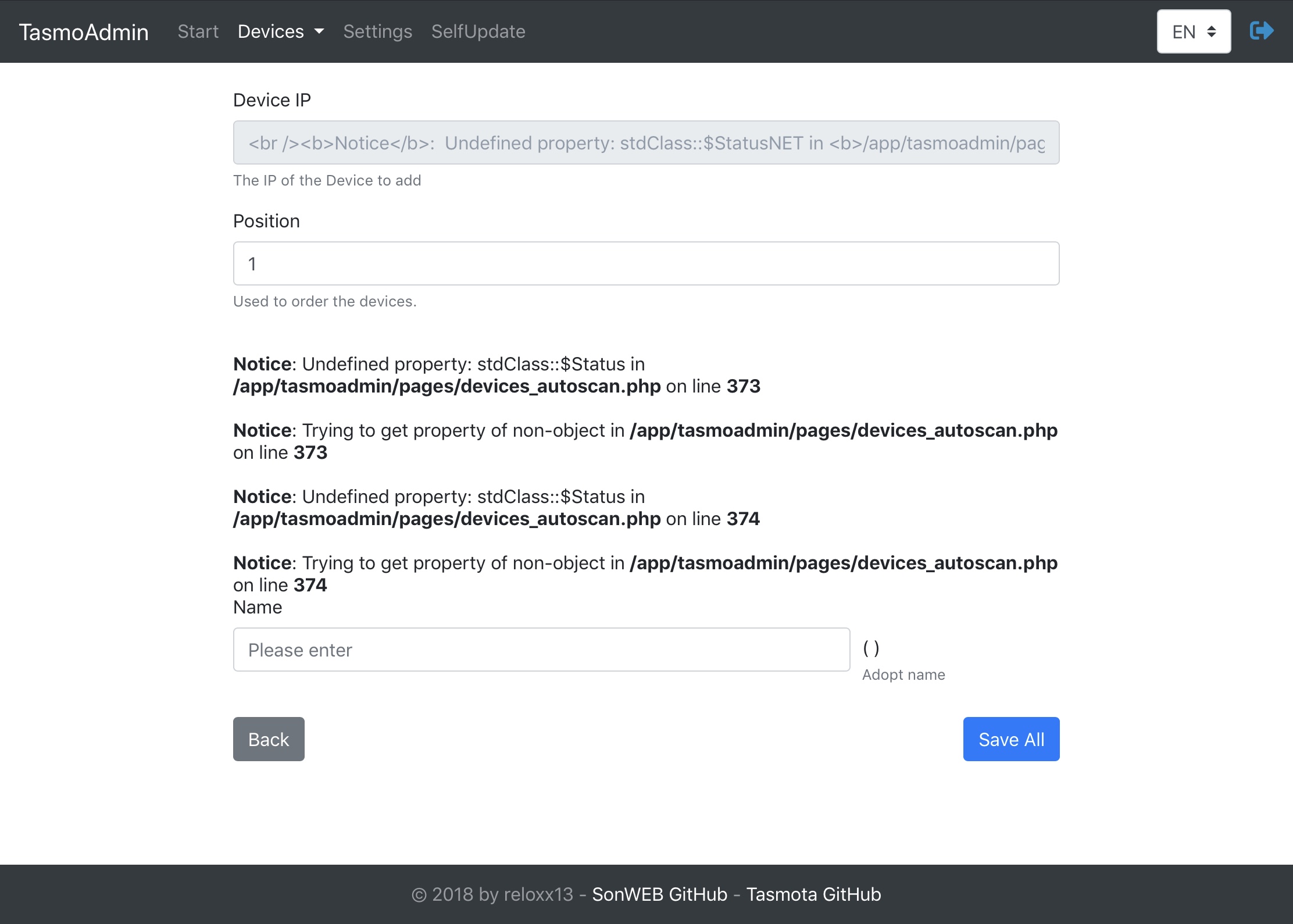
Task: Switch language using the EN control
Action: tap(1193, 31)
